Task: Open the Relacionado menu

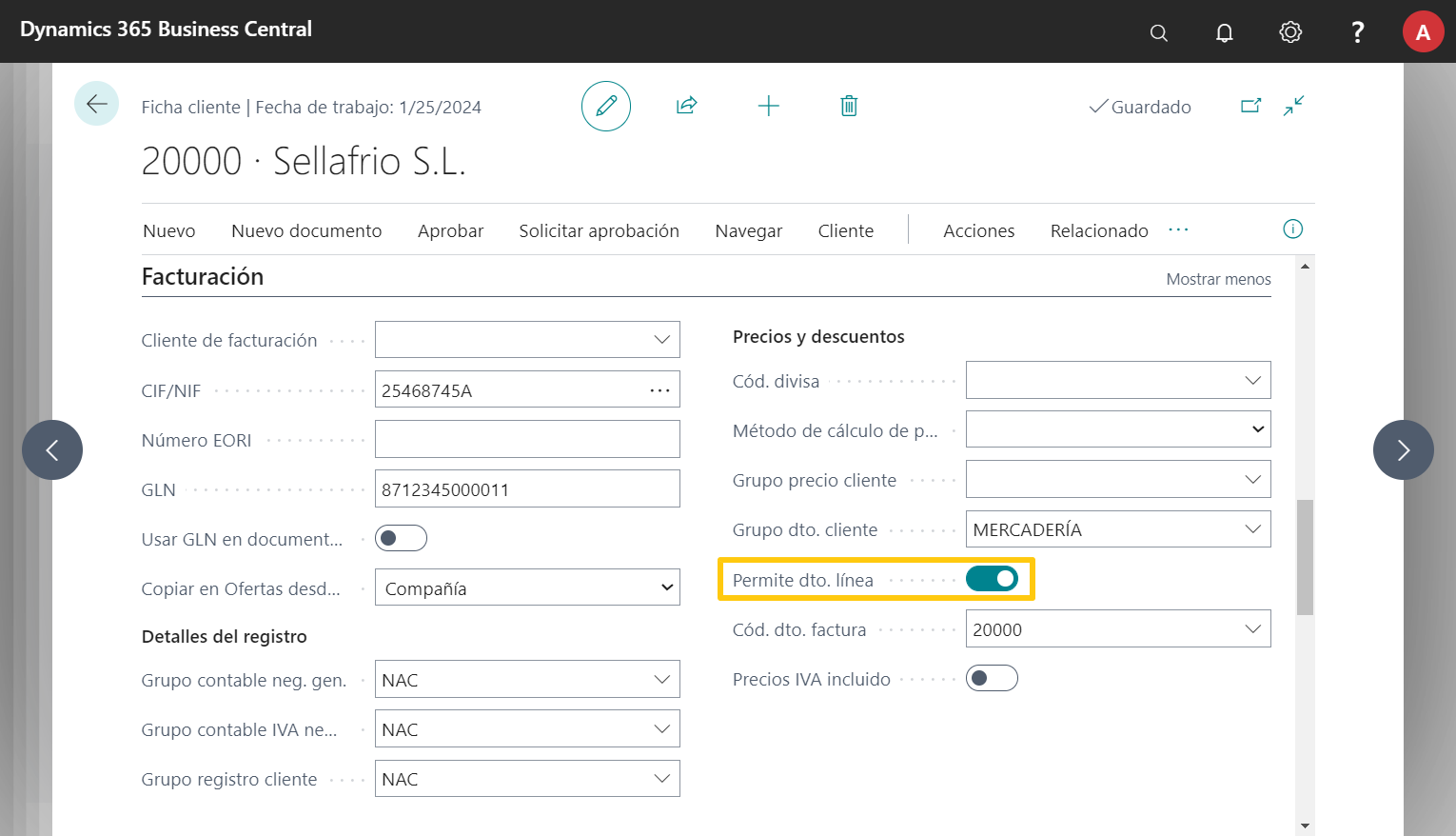Action: tap(1099, 230)
